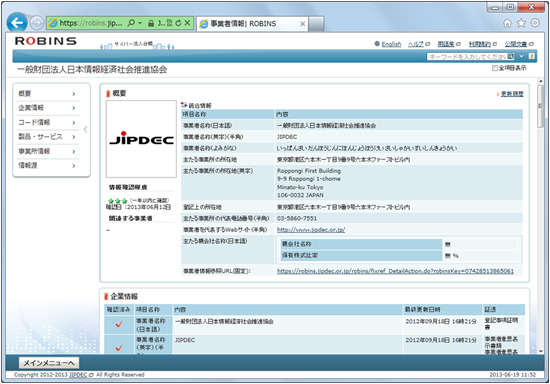Click the ROBINS logo

[x=46, y=41]
